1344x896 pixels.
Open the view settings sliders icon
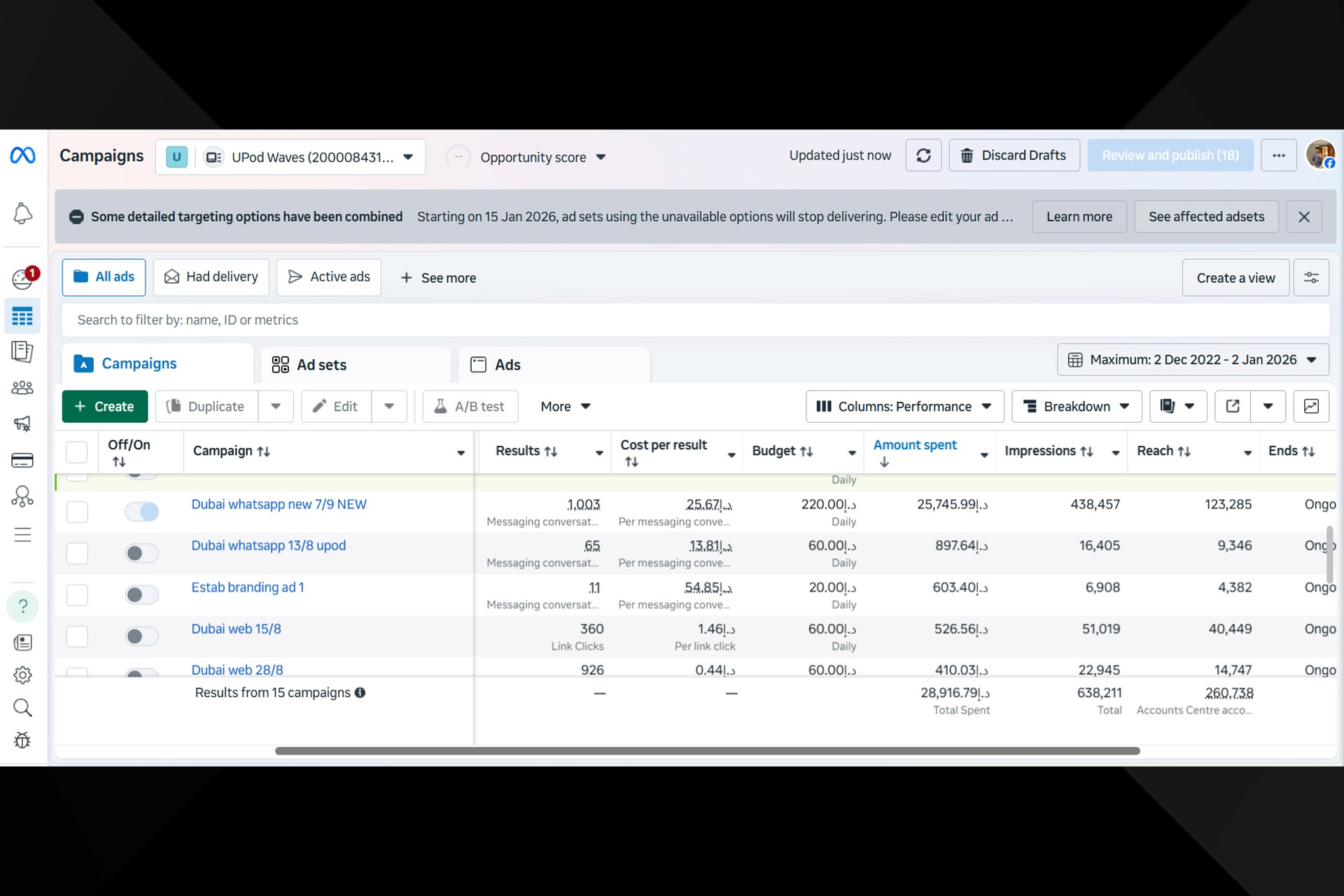pyautogui.click(x=1311, y=278)
